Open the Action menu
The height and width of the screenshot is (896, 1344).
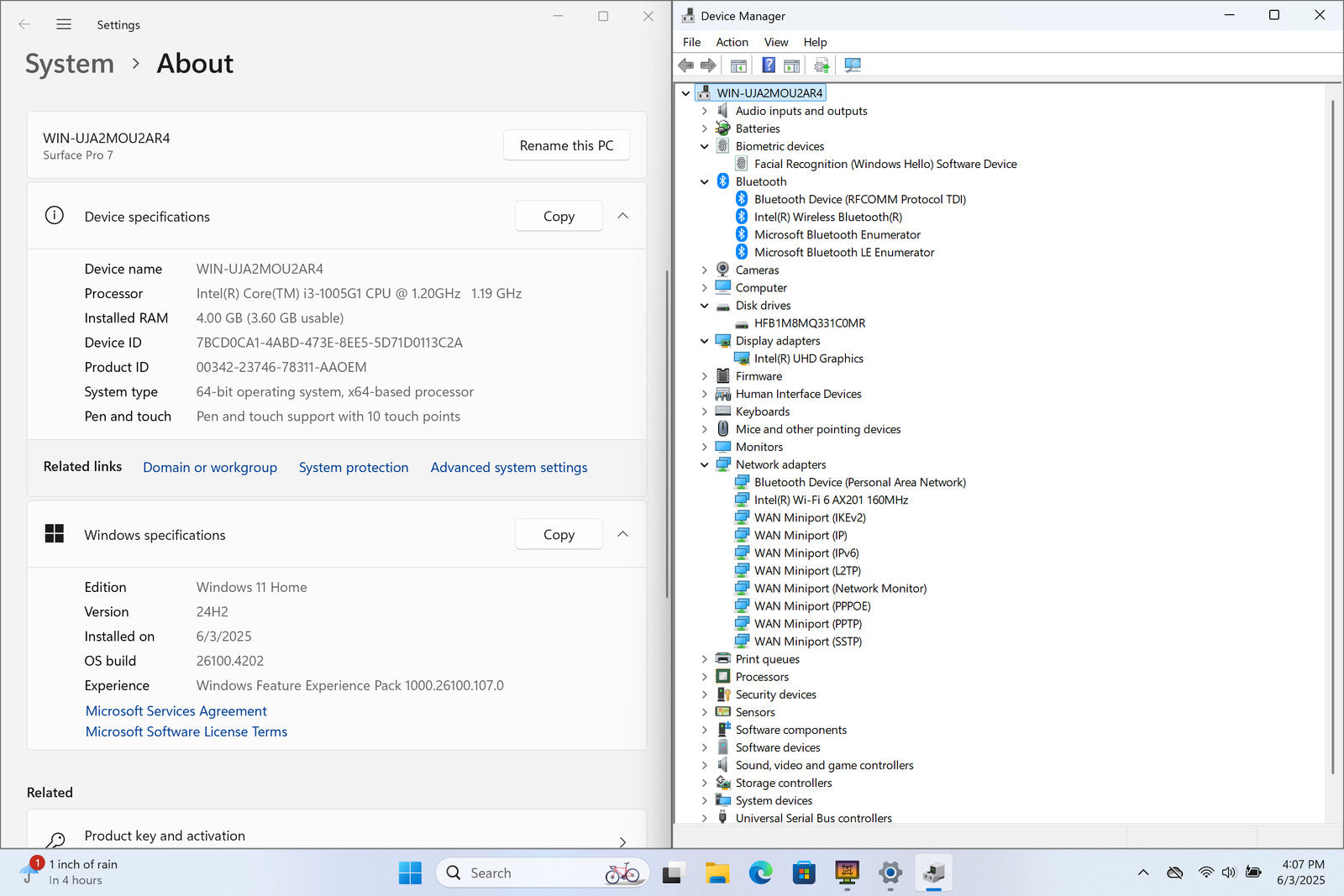click(731, 42)
